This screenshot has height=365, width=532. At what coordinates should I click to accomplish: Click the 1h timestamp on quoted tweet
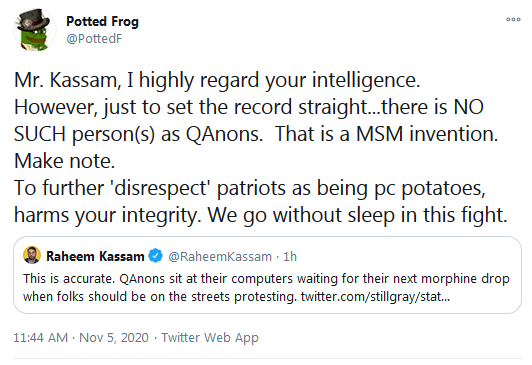tap(290, 257)
